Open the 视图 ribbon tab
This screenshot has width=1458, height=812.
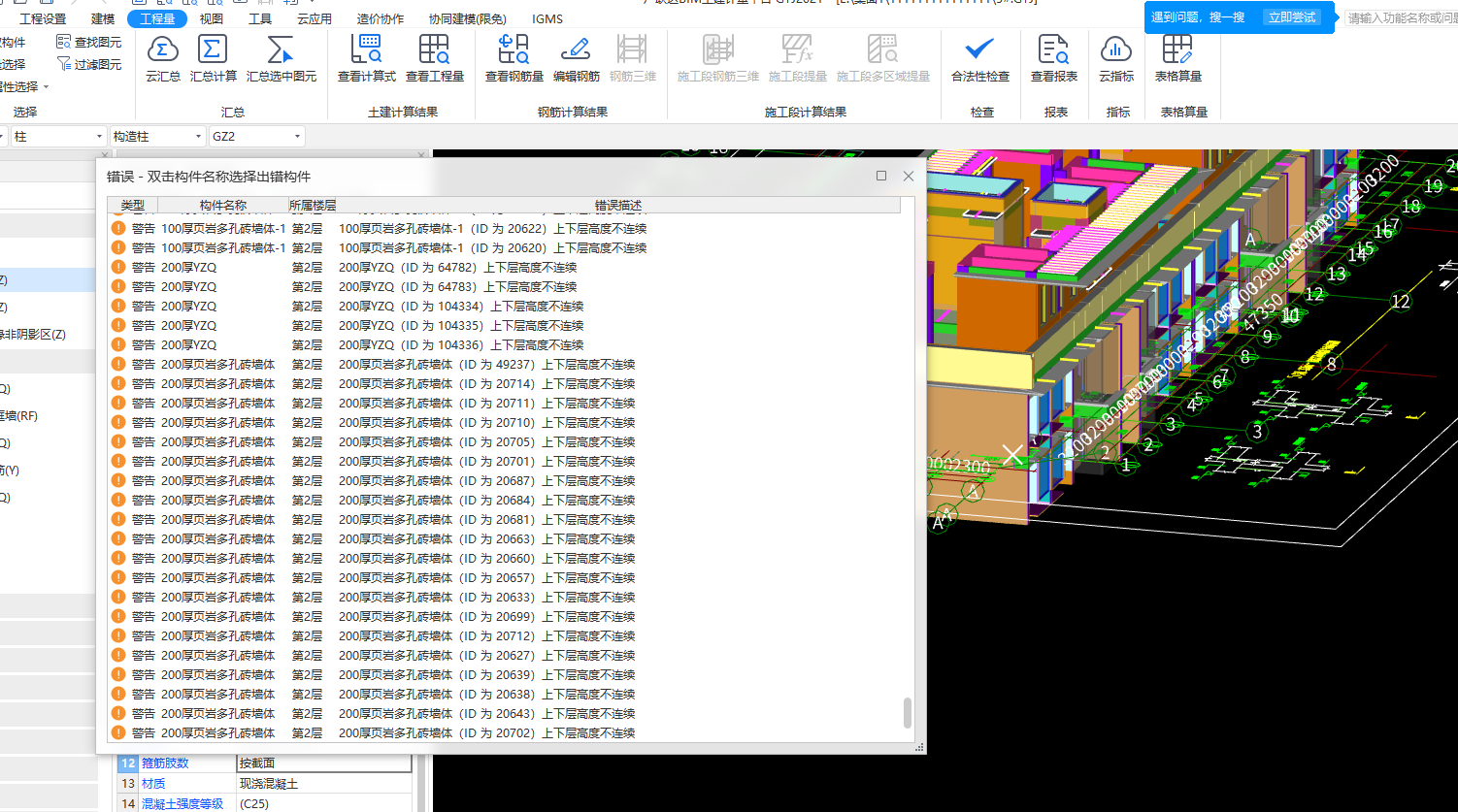pos(211,18)
